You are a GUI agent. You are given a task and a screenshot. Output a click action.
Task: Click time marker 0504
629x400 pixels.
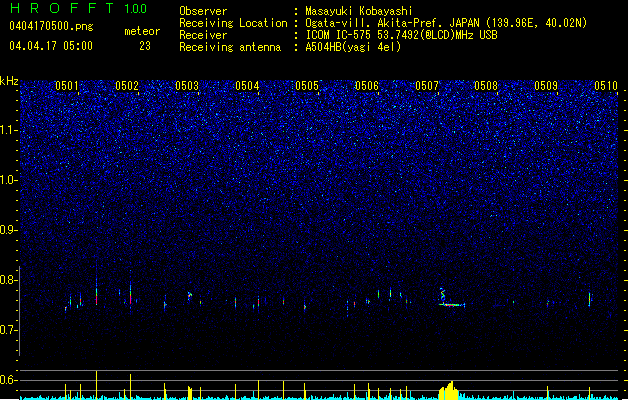(247, 86)
